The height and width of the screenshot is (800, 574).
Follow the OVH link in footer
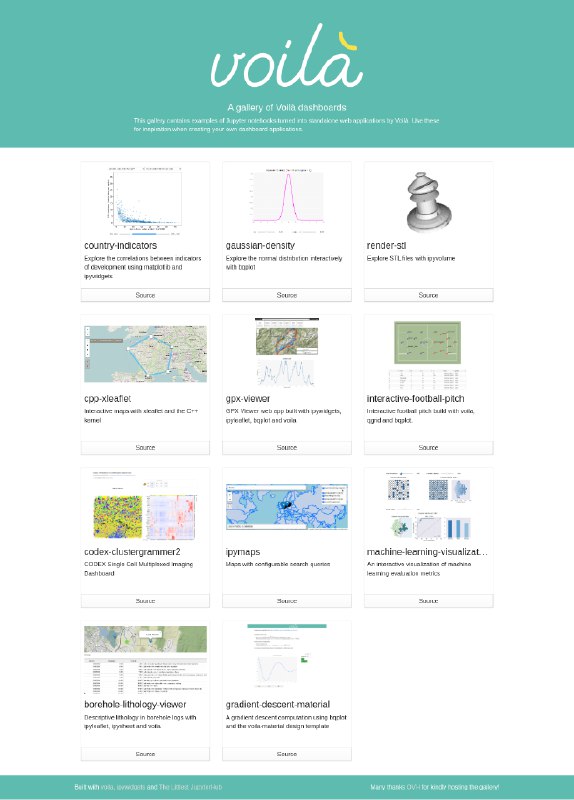(413, 787)
